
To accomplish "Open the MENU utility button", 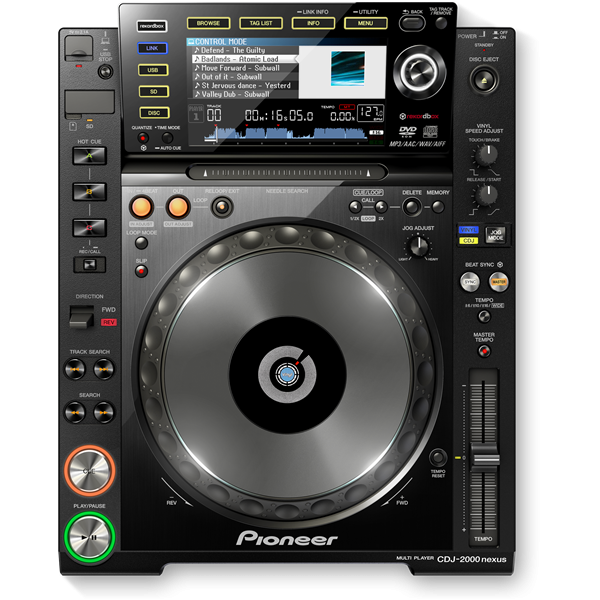I will (x=365, y=23).
